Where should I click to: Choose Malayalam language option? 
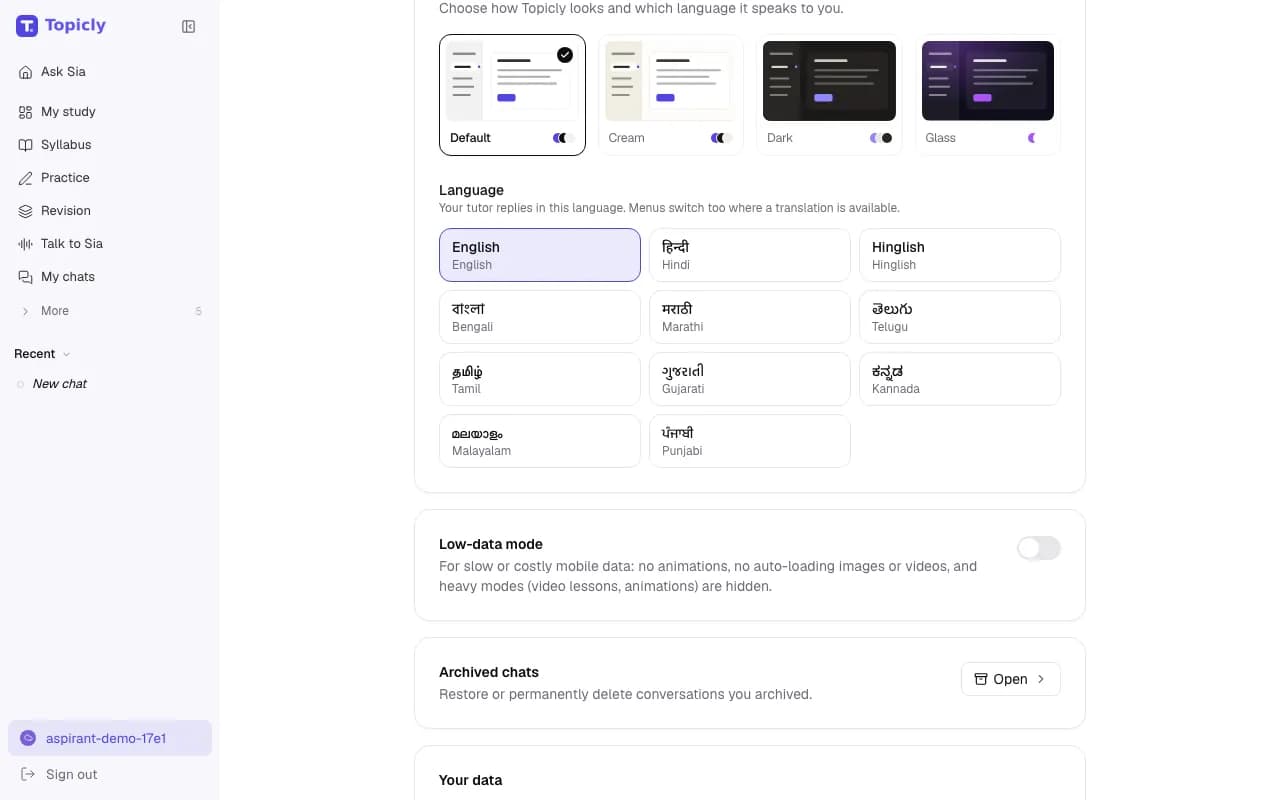point(540,441)
